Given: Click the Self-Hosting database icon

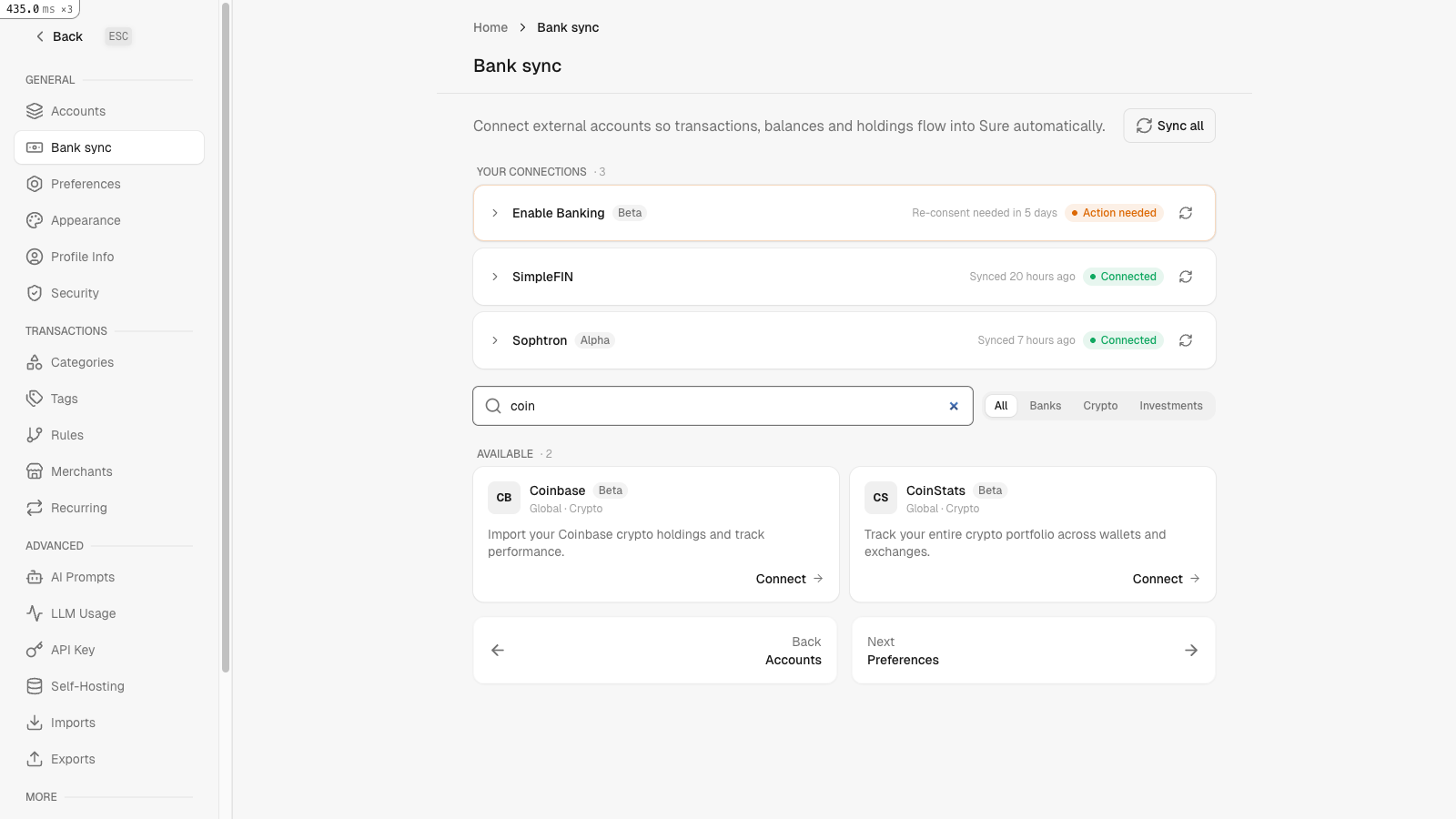Looking at the screenshot, I should pyautogui.click(x=35, y=686).
